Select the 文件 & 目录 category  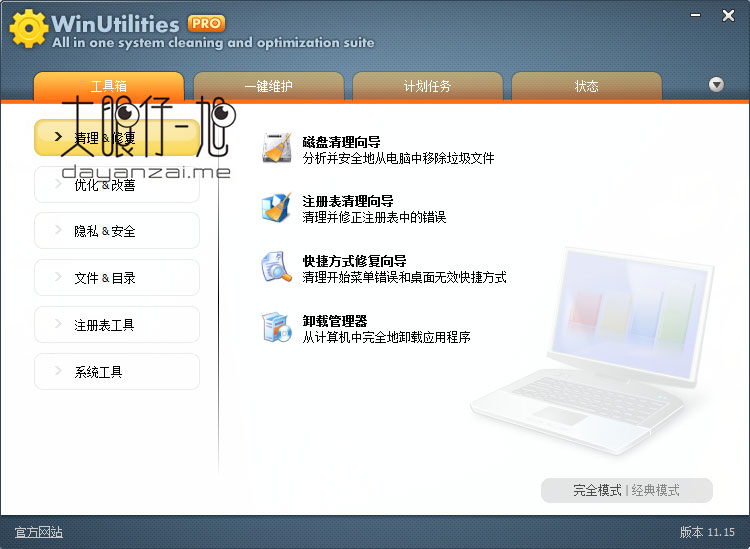coord(117,278)
